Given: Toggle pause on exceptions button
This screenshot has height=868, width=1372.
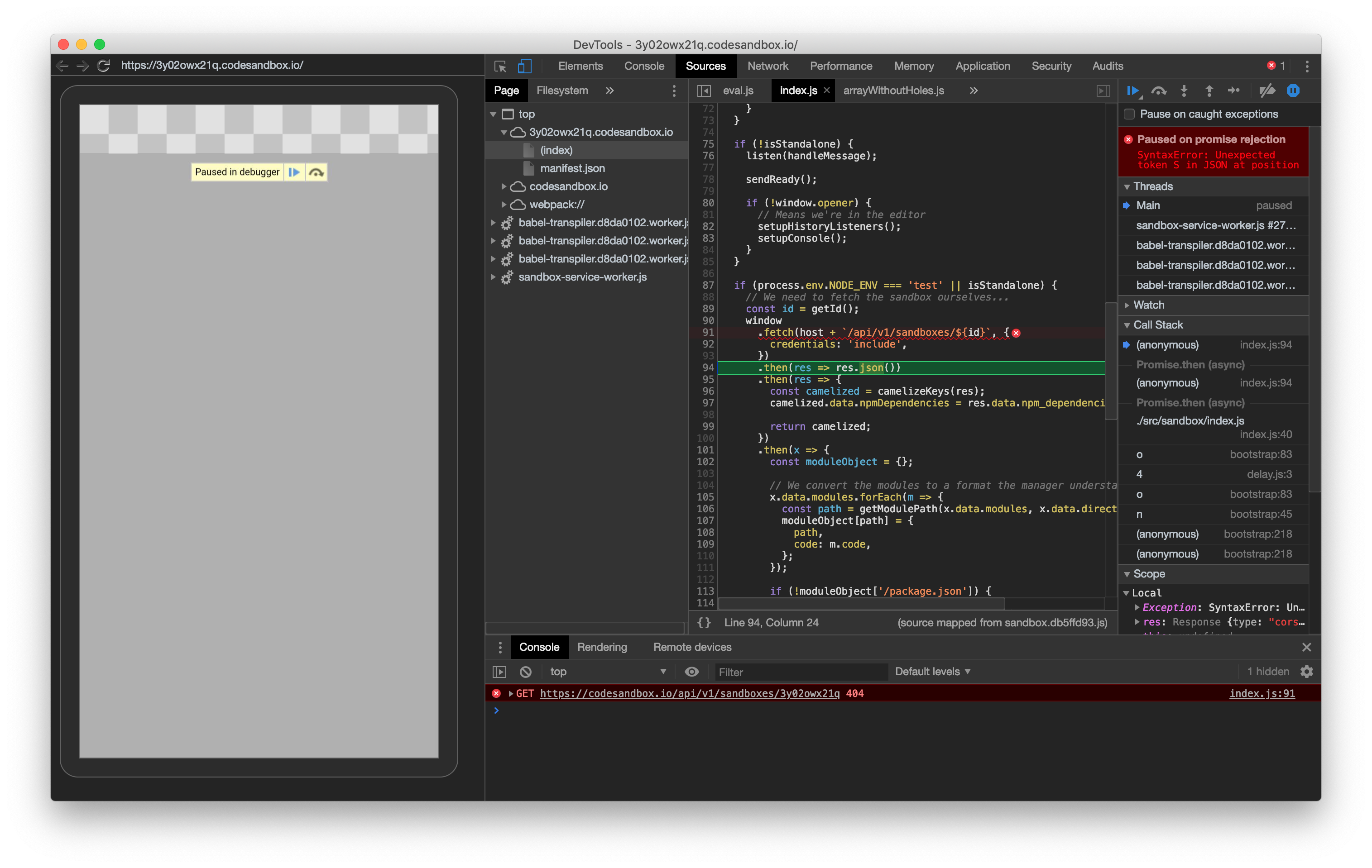Looking at the screenshot, I should pyautogui.click(x=1294, y=91).
